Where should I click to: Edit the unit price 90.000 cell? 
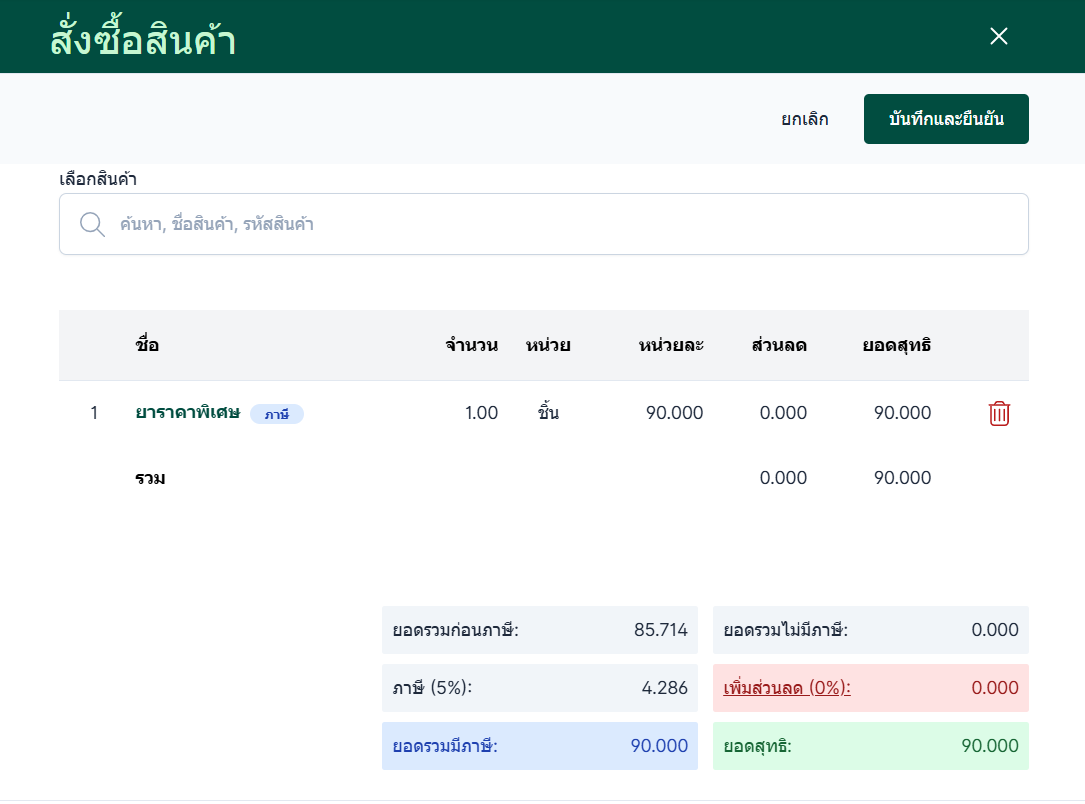pos(673,413)
